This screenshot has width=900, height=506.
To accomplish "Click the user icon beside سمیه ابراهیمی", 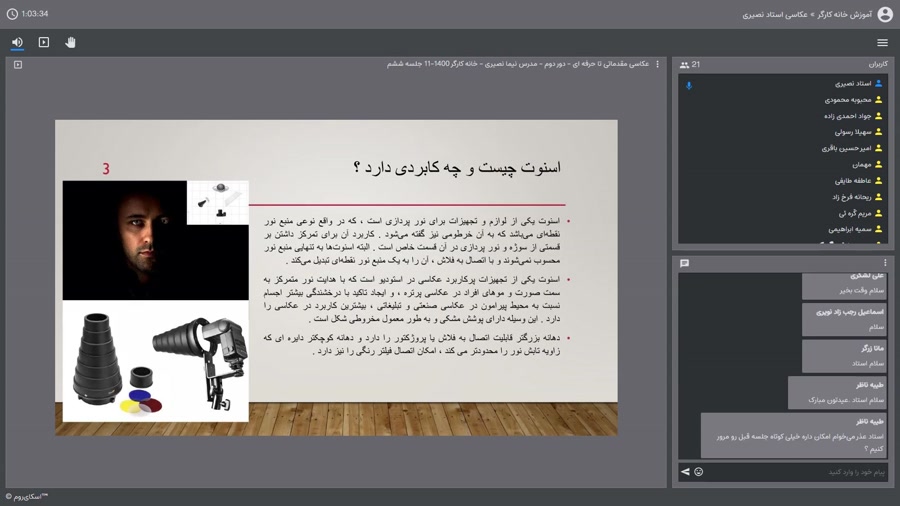I will tap(878, 229).
